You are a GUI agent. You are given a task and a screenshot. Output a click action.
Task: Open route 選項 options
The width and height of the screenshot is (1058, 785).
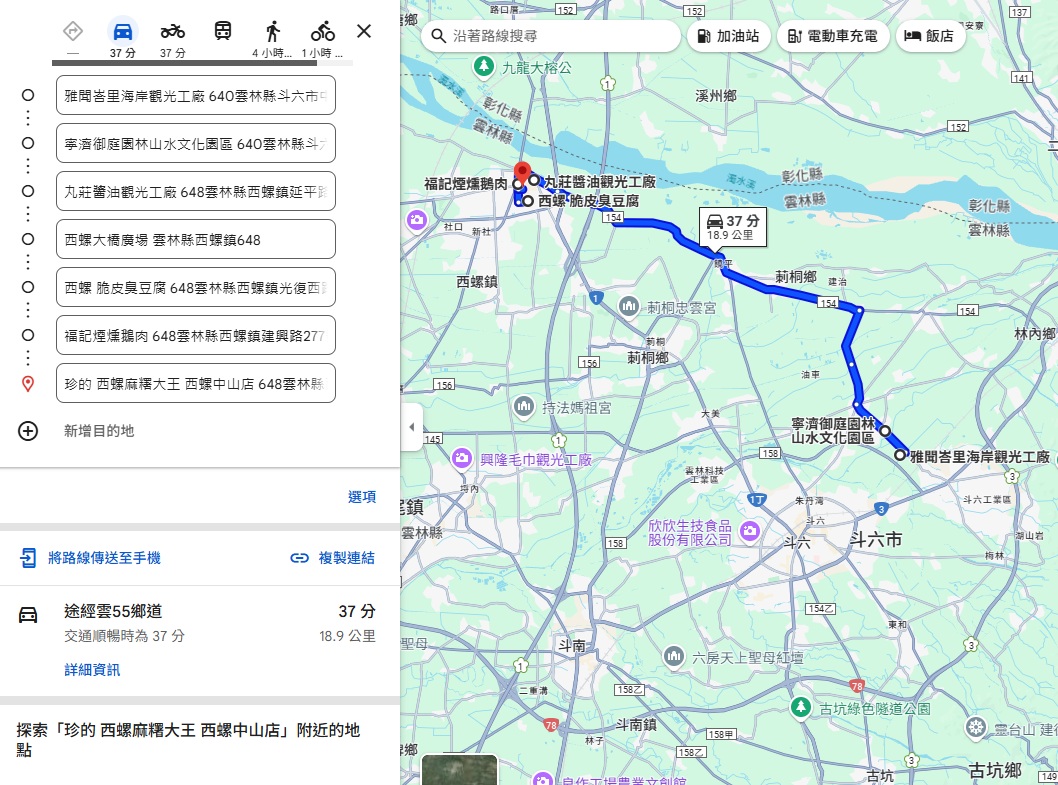(x=362, y=497)
